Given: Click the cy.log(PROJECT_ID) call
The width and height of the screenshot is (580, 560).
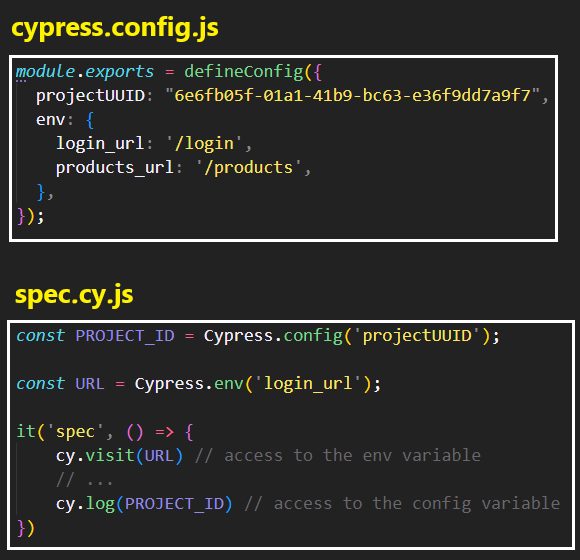Looking at the screenshot, I should coord(144,504).
